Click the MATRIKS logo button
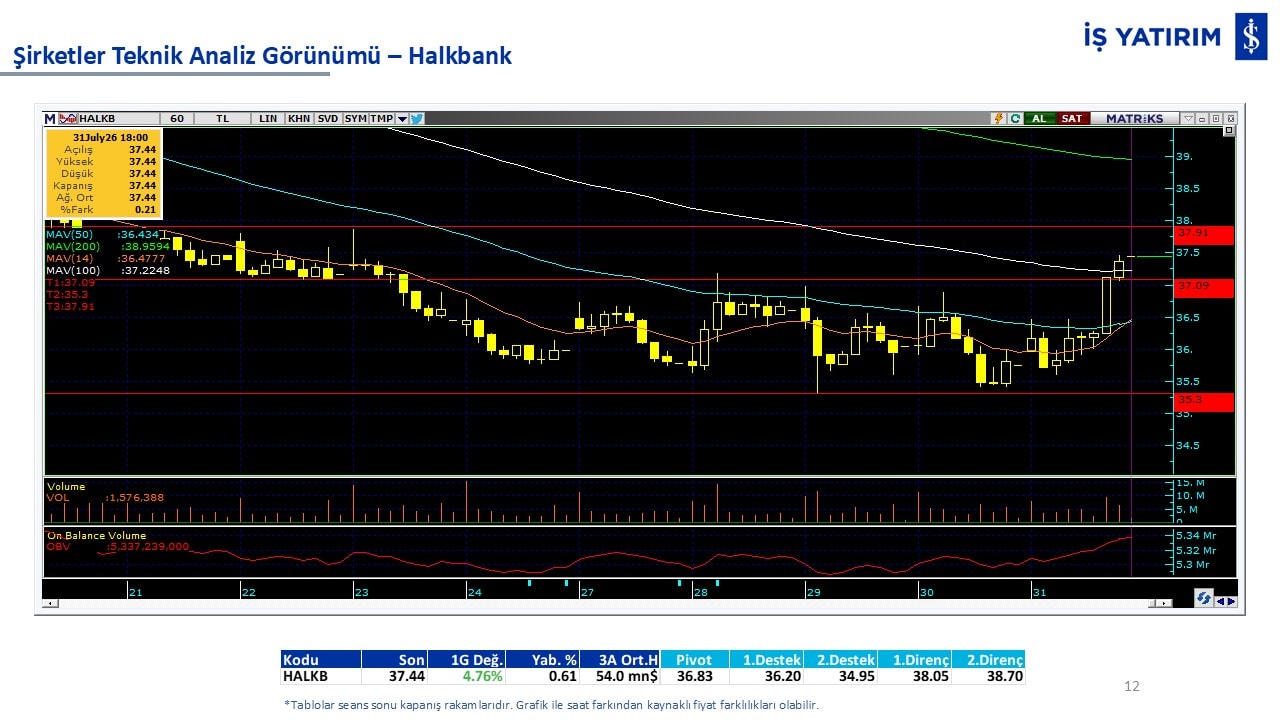This screenshot has width=1280, height=720. click(x=1134, y=118)
